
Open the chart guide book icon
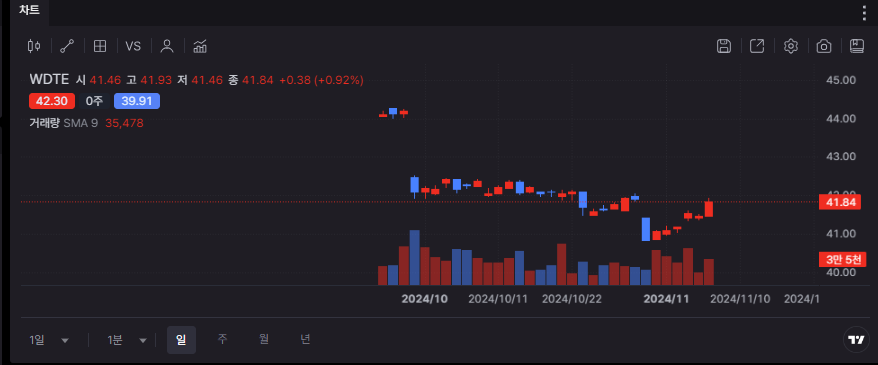point(857,46)
